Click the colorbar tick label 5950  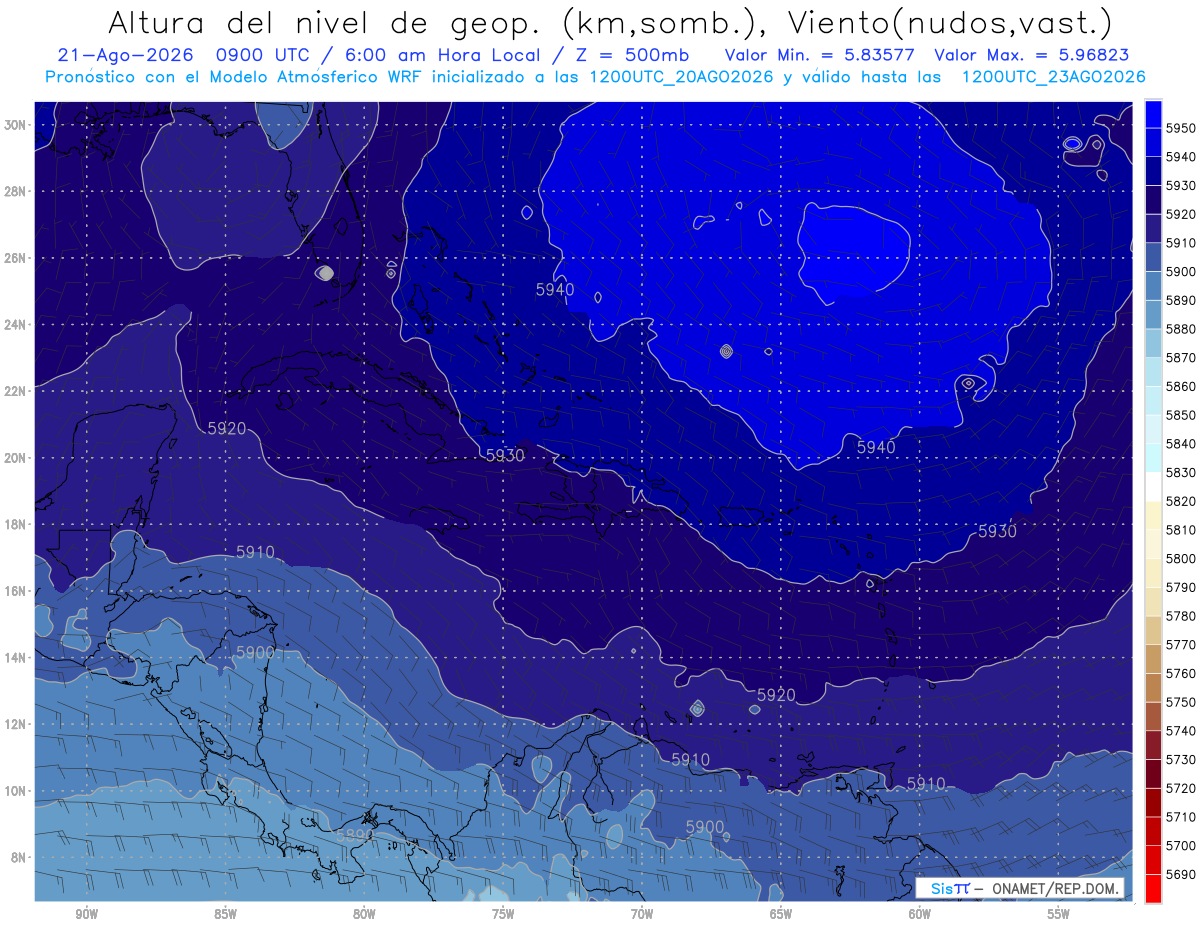[1180, 128]
